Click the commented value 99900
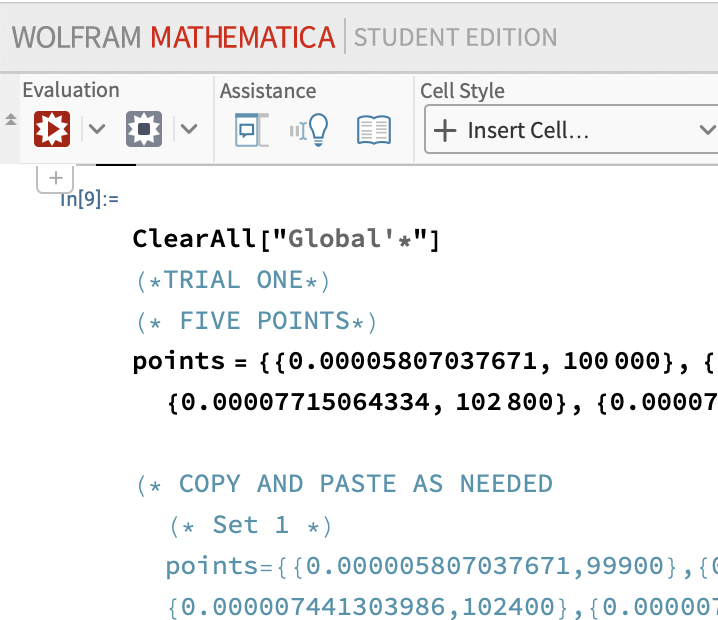 tap(624, 566)
